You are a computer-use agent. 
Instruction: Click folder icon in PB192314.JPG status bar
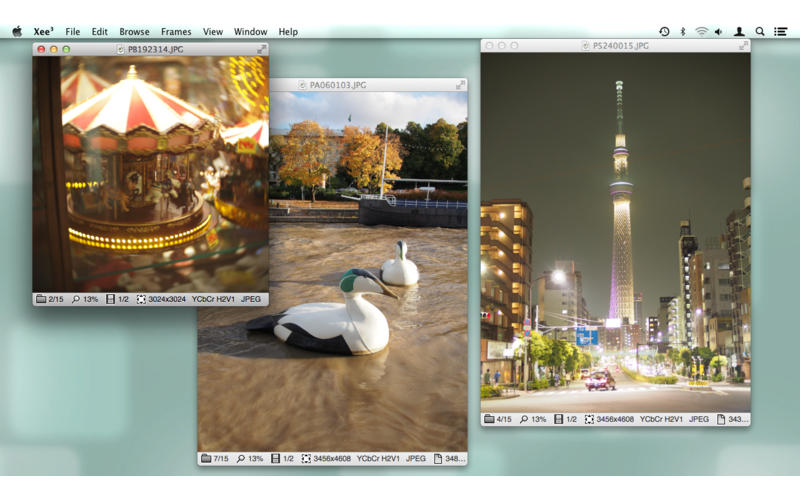(42, 299)
